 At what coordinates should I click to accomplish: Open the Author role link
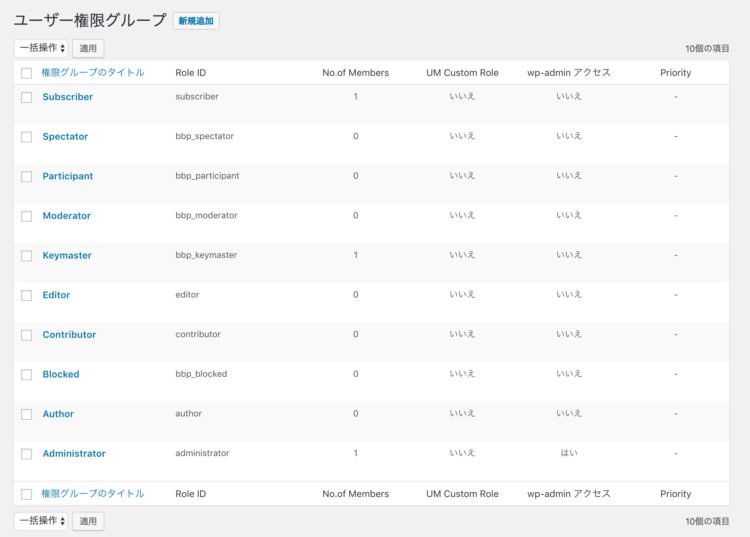(58, 414)
